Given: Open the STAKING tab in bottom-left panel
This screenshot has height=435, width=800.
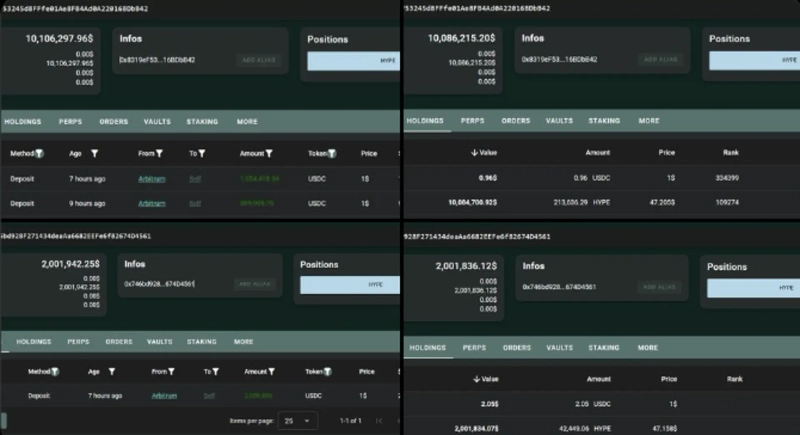Looking at the screenshot, I should [x=201, y=342].
